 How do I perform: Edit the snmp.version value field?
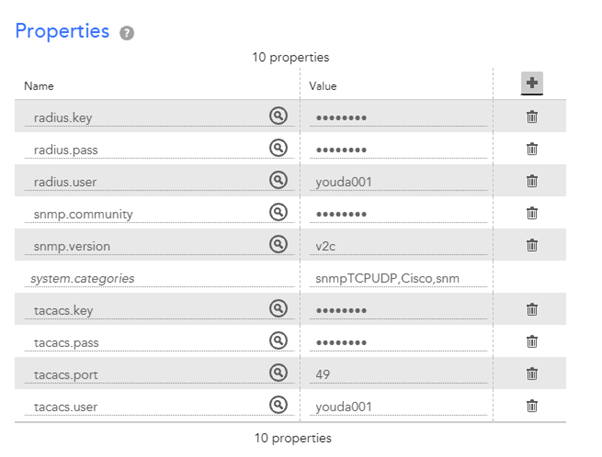click(x=399, y=246)
